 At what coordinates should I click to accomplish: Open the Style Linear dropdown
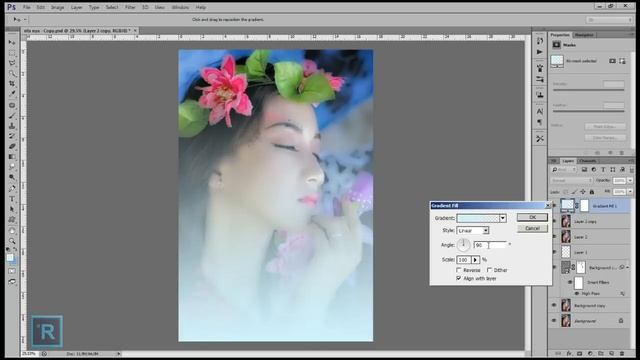[x=473, y=231]
